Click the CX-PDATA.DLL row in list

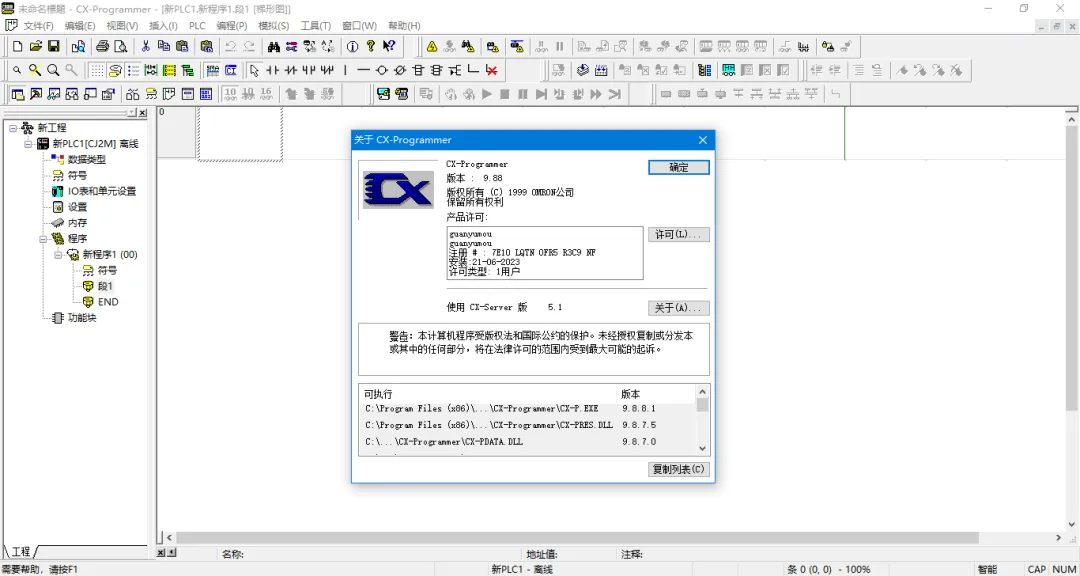coord(528,442)
